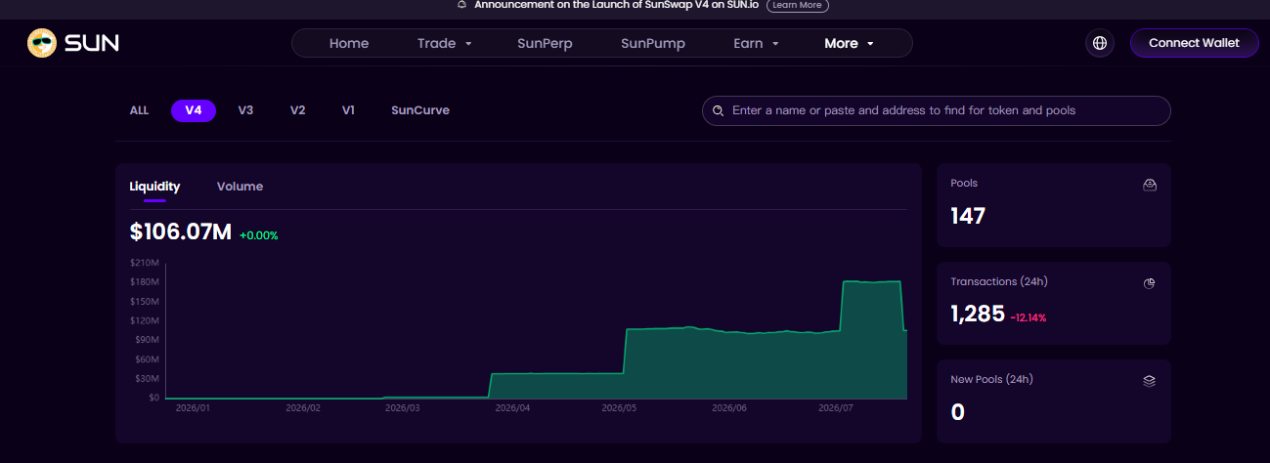Expand the Earn dropdown menu

pyautogui.click(x=756, y=43)
